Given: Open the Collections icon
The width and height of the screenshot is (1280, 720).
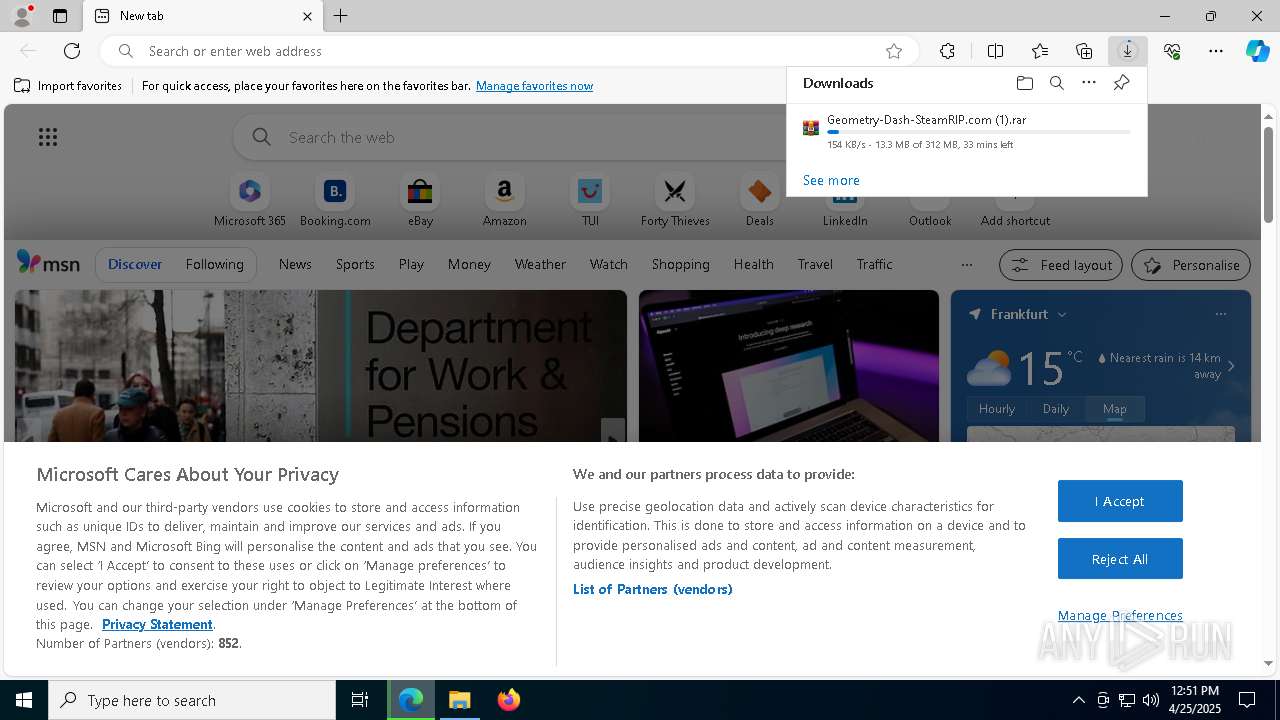Looking at the screenshot, I should click(x=1084, y=51).
